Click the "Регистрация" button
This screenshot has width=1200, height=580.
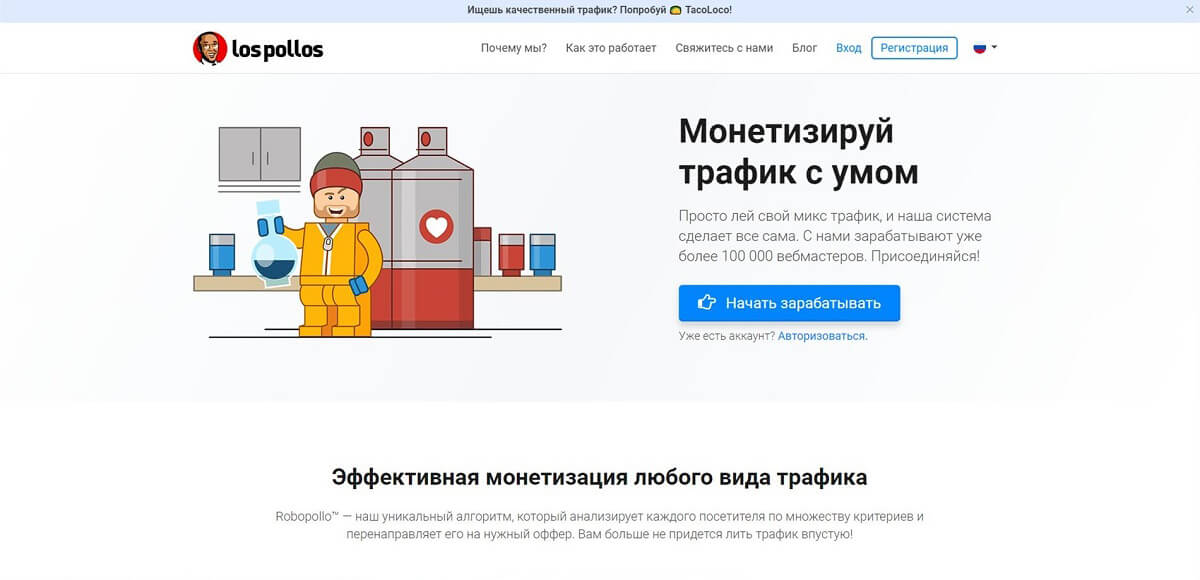(915, 48)
